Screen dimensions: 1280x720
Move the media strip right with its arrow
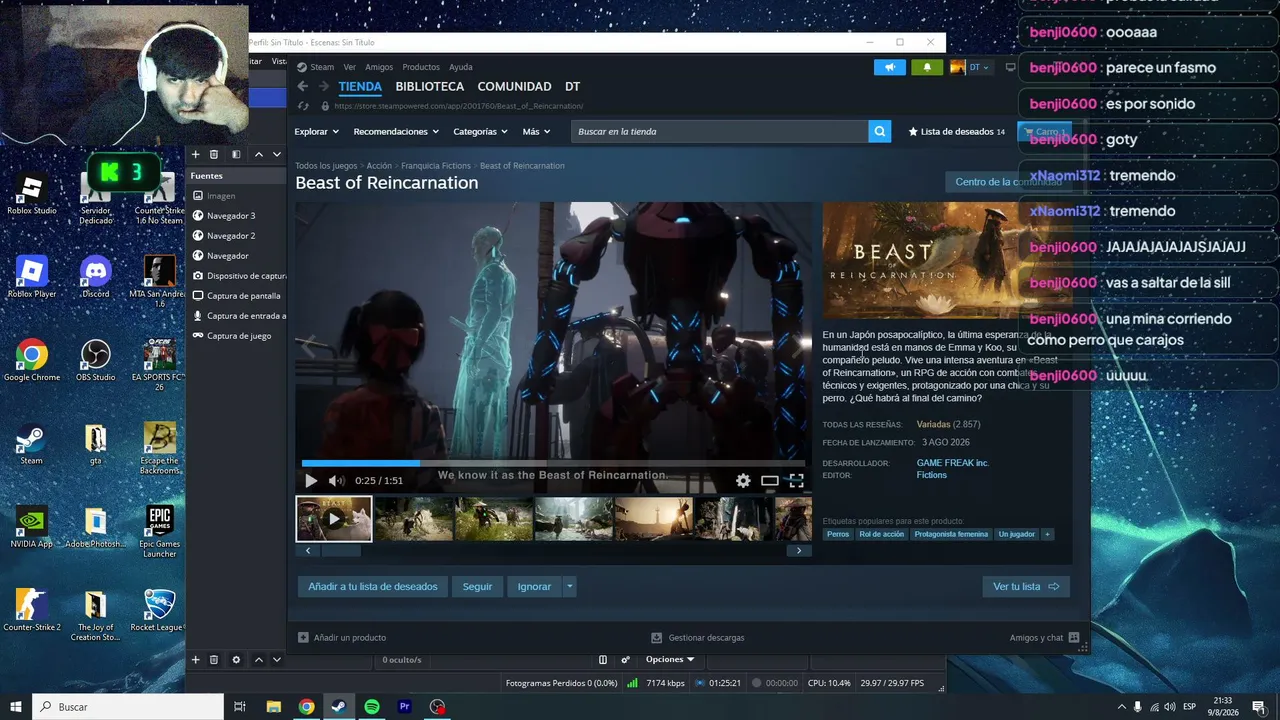799,551
